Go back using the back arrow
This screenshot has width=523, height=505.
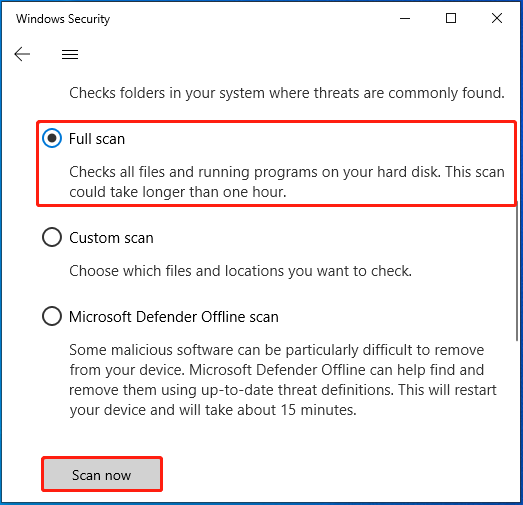tap(22, 54)
